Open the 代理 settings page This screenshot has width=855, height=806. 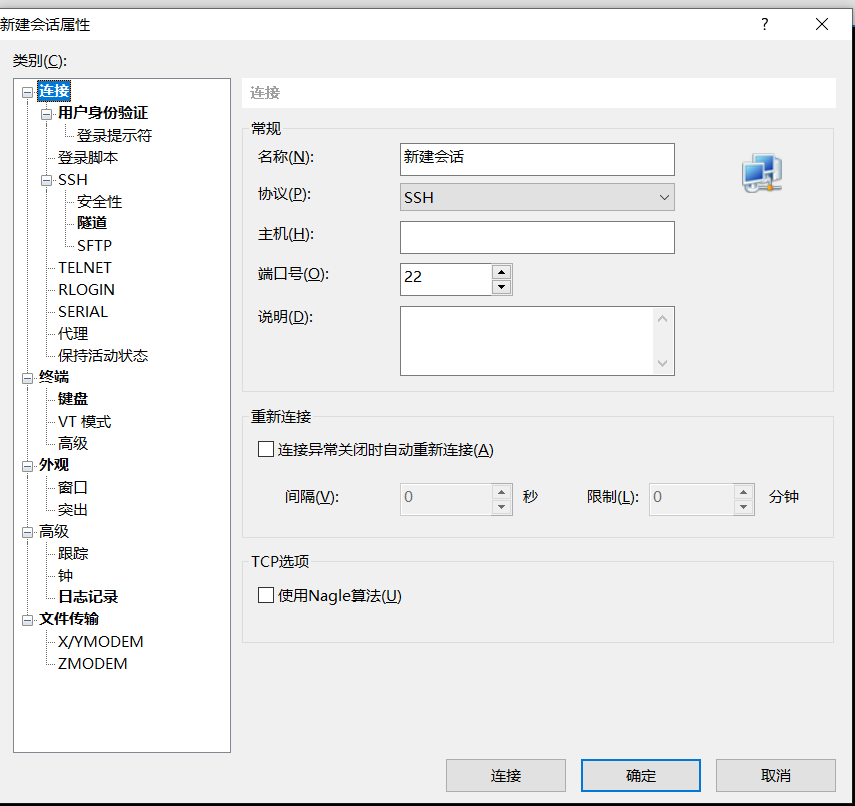(73, 334)
